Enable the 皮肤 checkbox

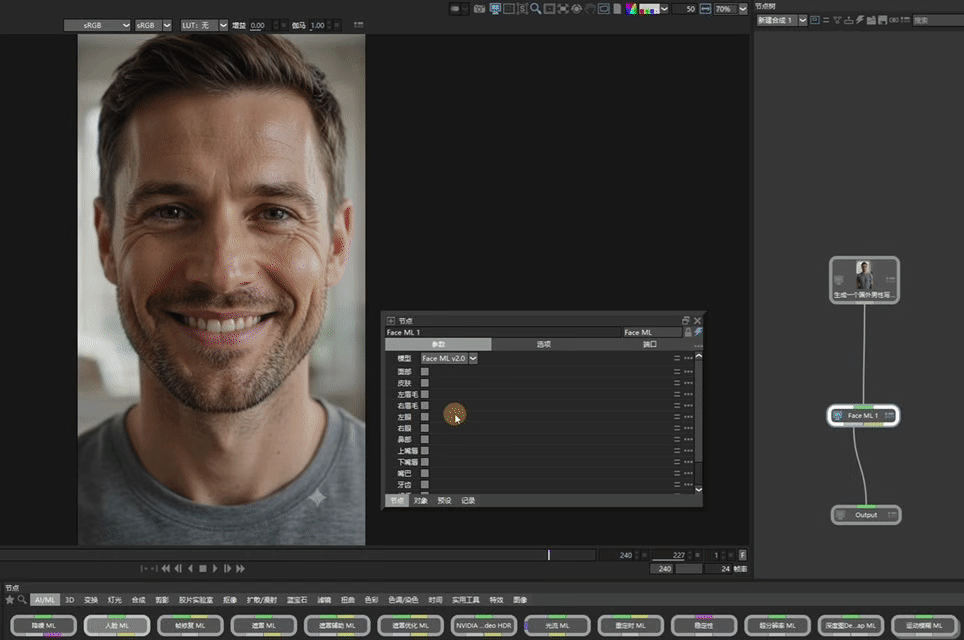pyautogui.click(x=424, y=383)
